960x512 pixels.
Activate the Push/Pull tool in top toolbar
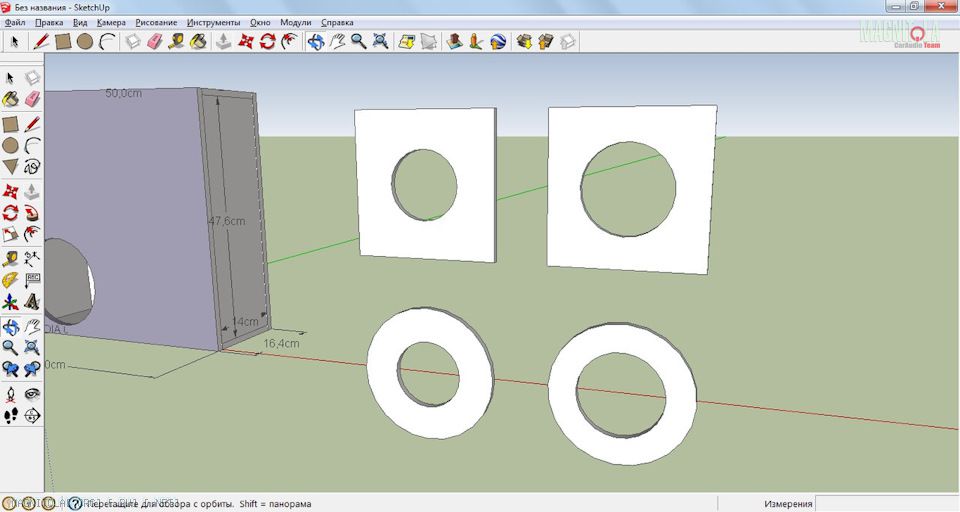click(x=224, y=42)
